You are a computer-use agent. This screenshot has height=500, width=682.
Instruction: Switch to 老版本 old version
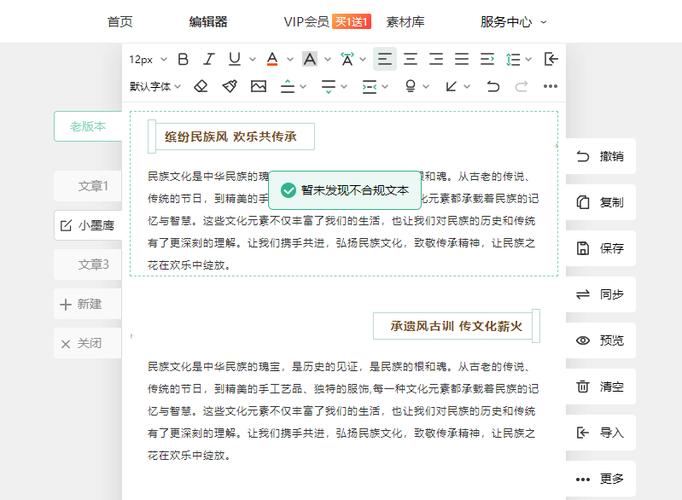88,126
